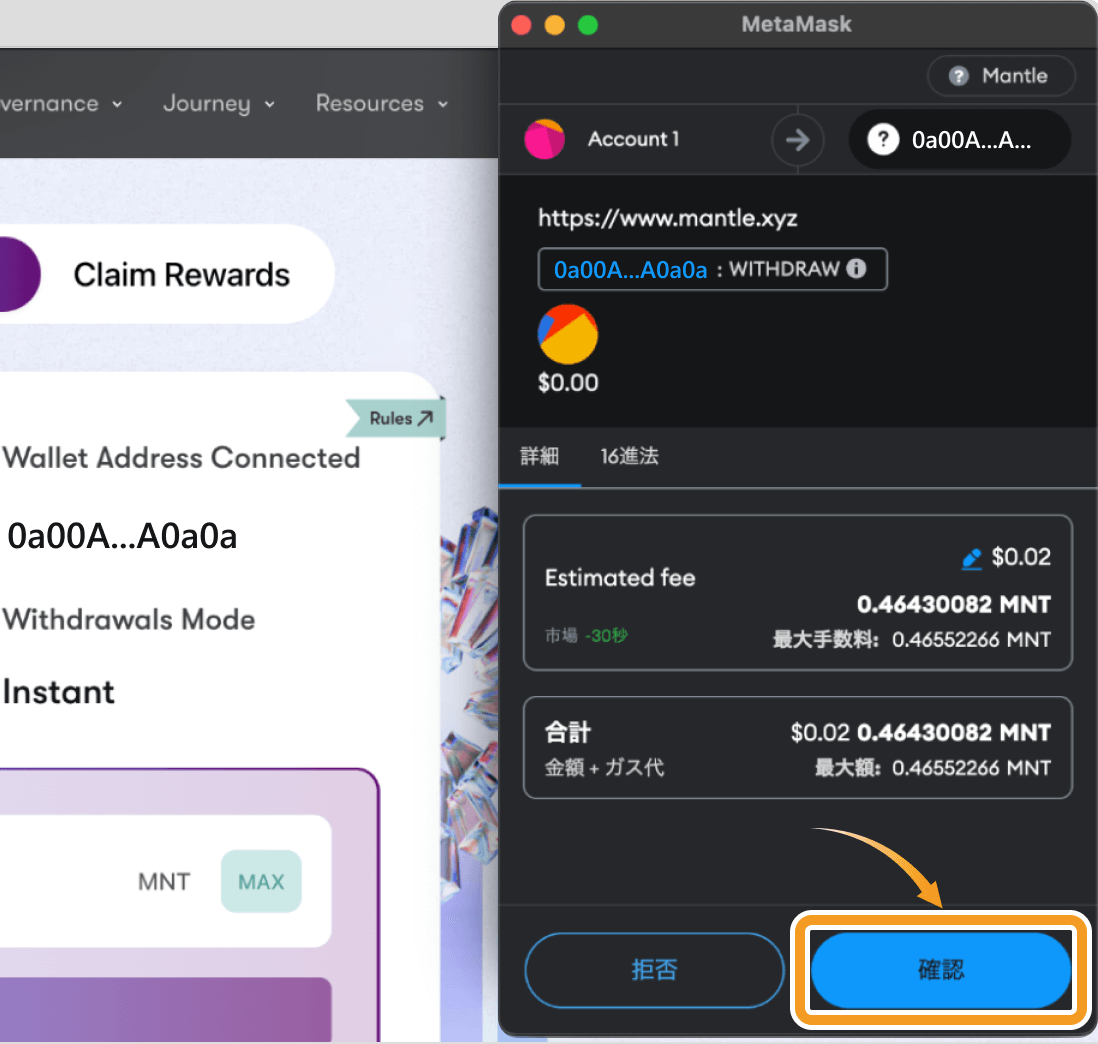Expand the Resources menu
The image size is (1098, 1044).
tap(382, 104)
